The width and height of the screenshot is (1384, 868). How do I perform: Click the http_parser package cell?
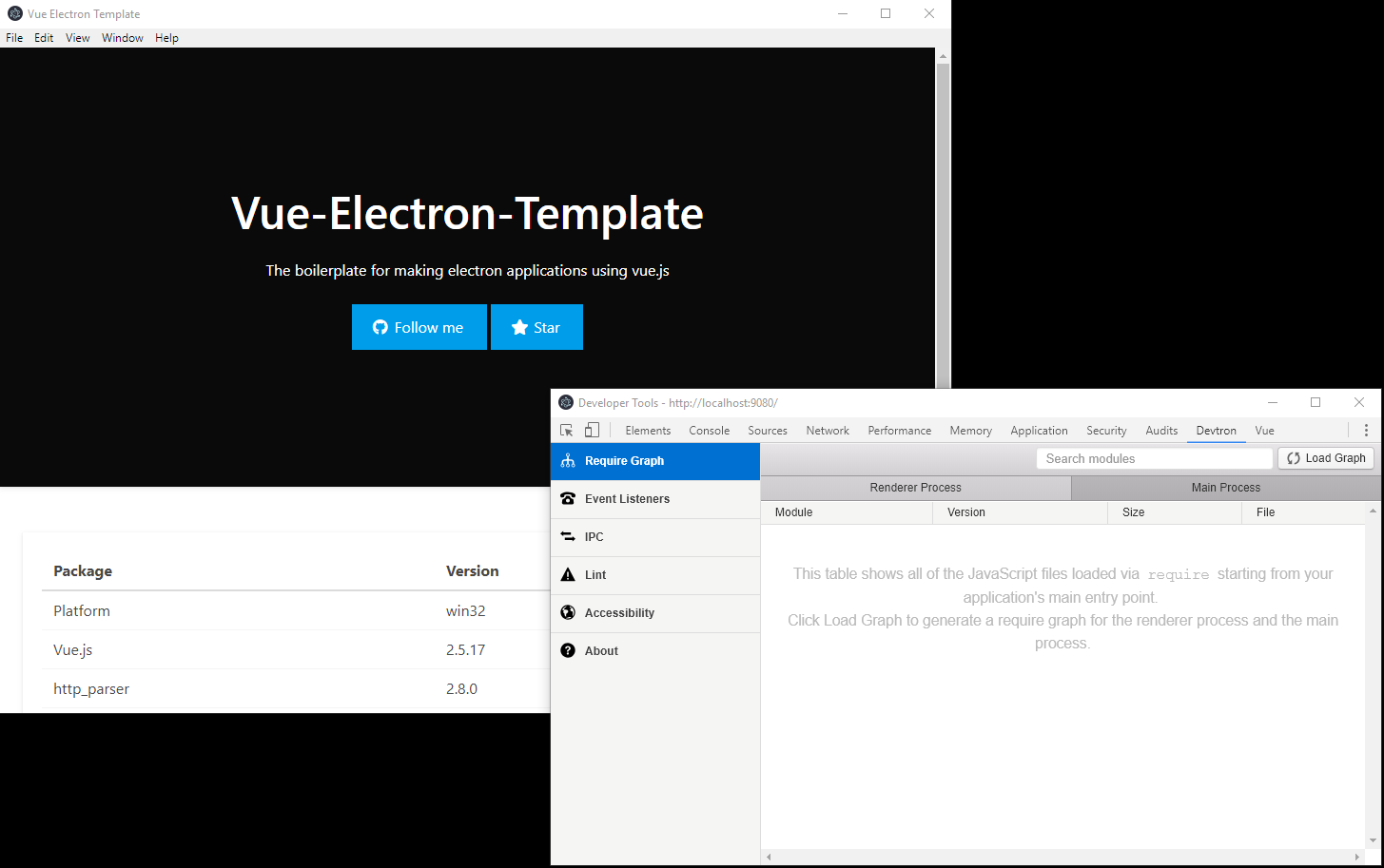pyautogui.click(x=91, y=689)
